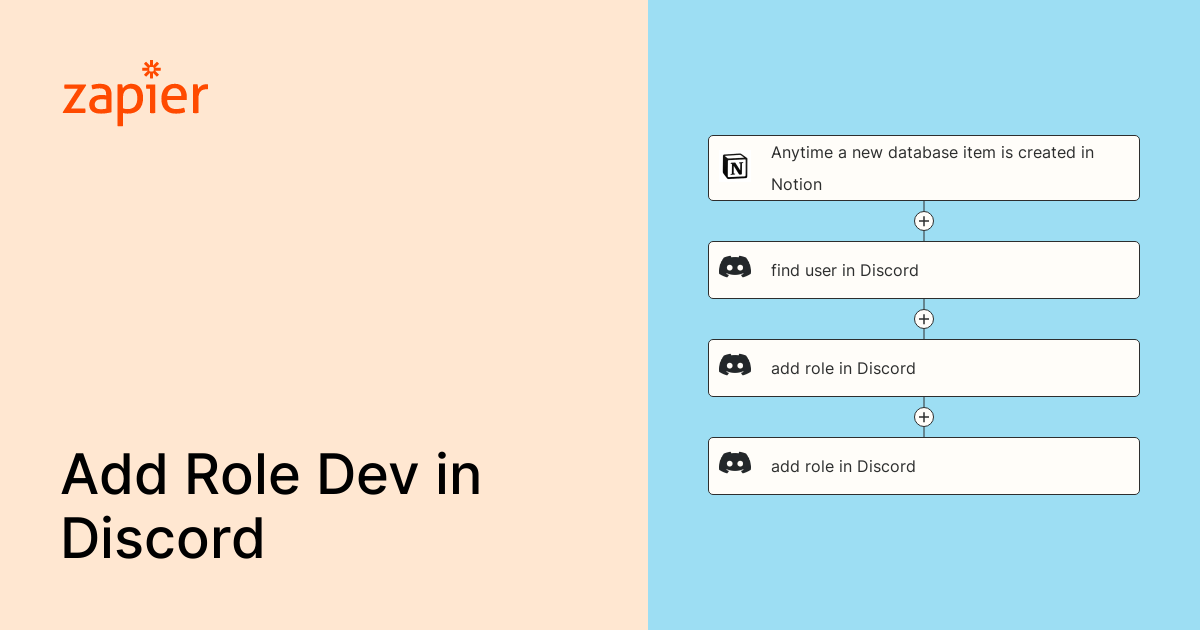Click the 'Add Role Dev in Discord' title
This screenshot has height=630, width=1200.
272,505
